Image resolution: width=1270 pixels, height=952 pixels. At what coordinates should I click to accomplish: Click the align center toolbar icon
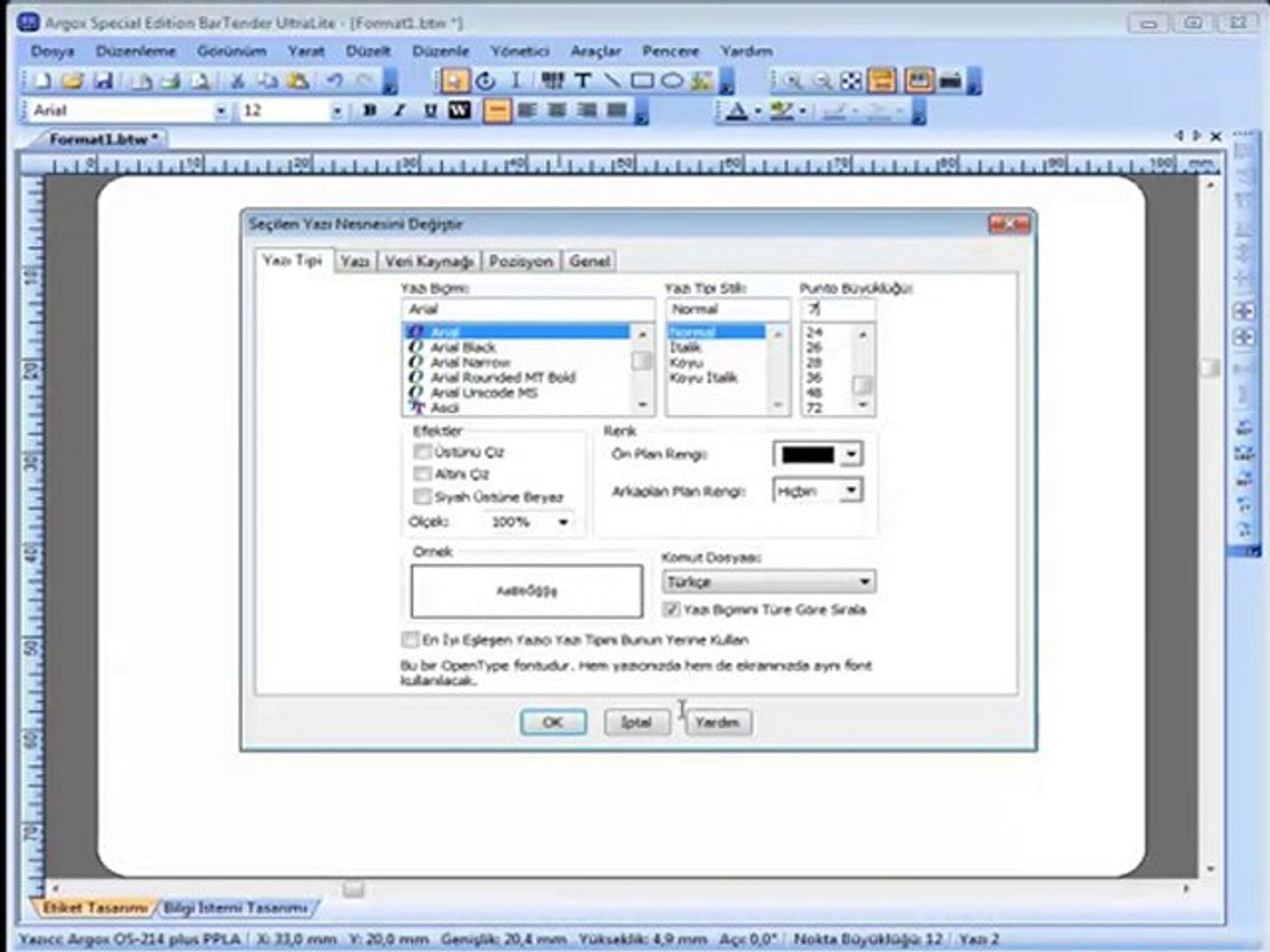click(x=557, y=111)
